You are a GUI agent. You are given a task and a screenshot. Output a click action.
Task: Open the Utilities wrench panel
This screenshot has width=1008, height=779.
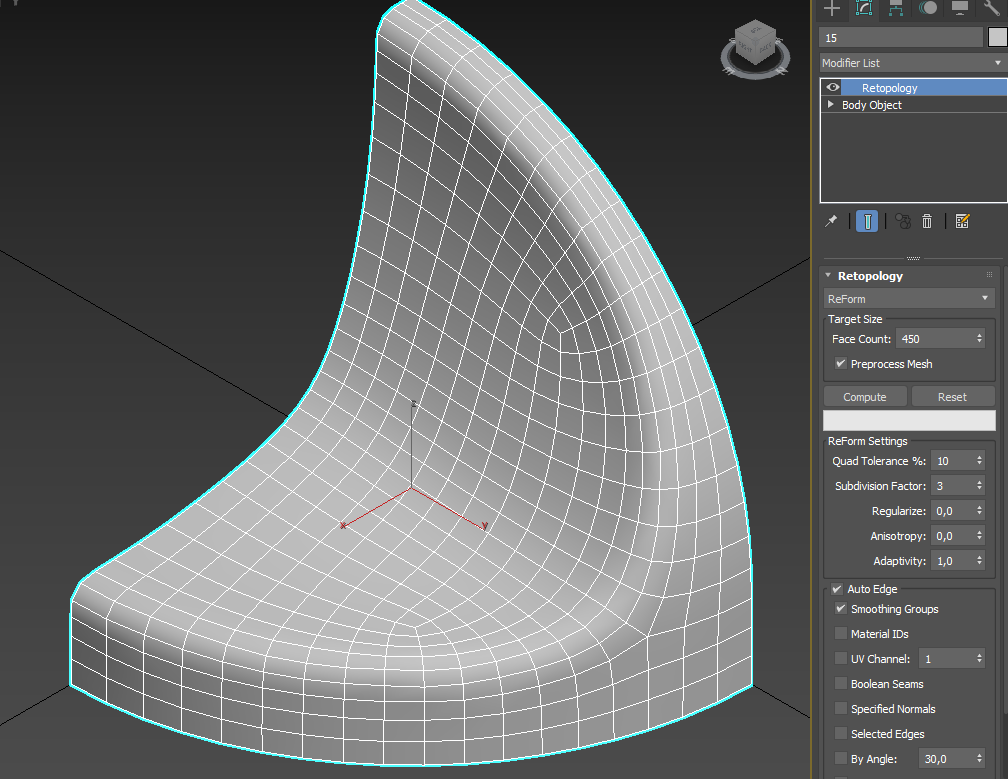992,8
